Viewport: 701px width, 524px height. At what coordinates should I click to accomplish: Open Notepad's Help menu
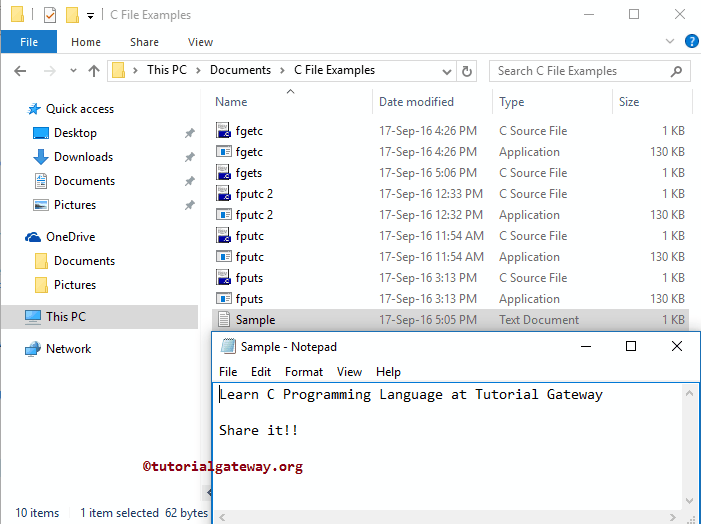pos(388,372)
